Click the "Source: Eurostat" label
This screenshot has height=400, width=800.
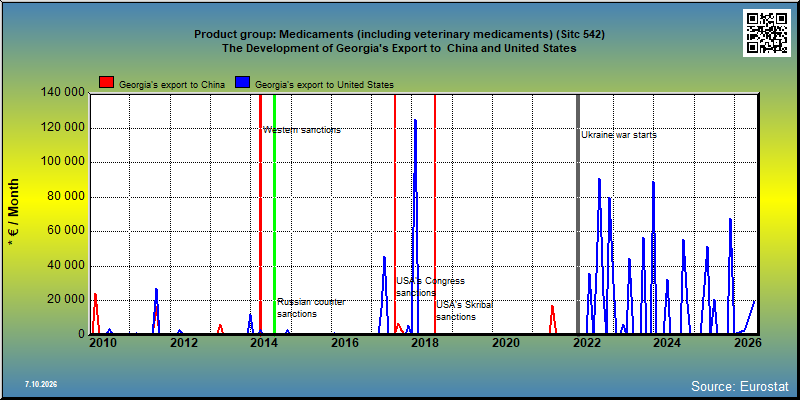tap(740, 386)
